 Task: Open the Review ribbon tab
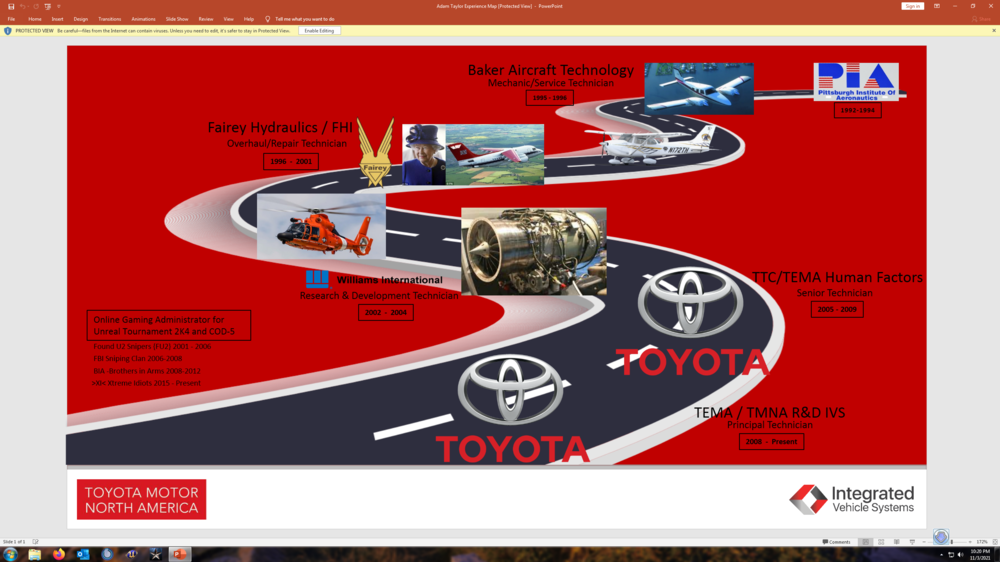[205, 19]
